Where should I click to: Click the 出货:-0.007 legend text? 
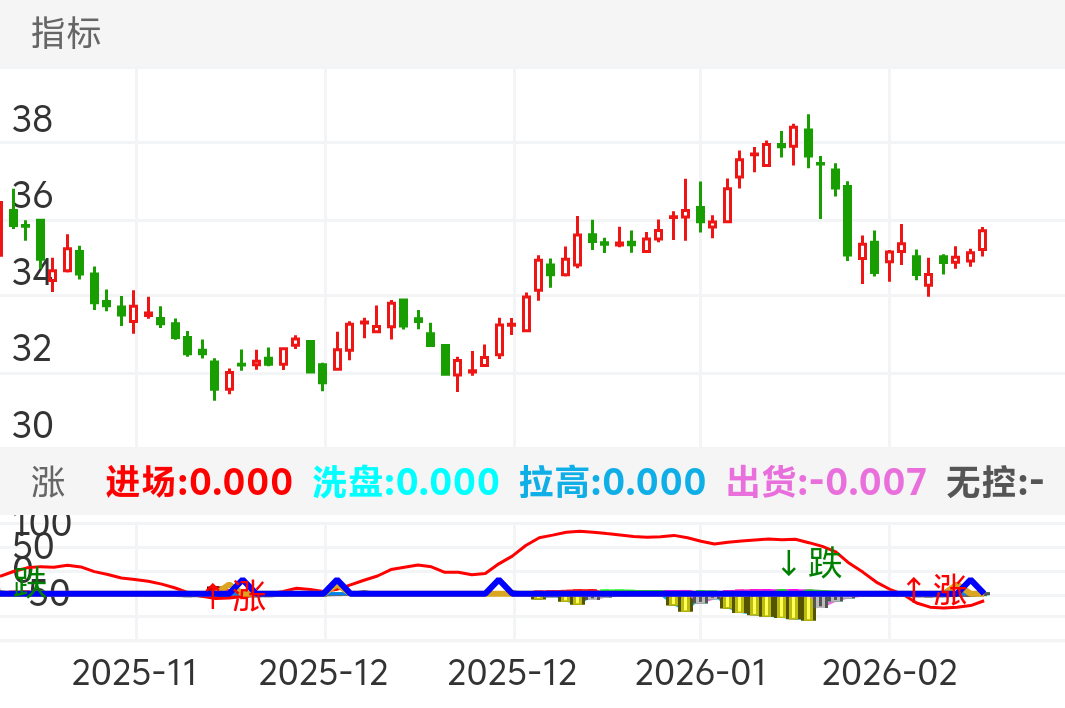tap(826, 482)
